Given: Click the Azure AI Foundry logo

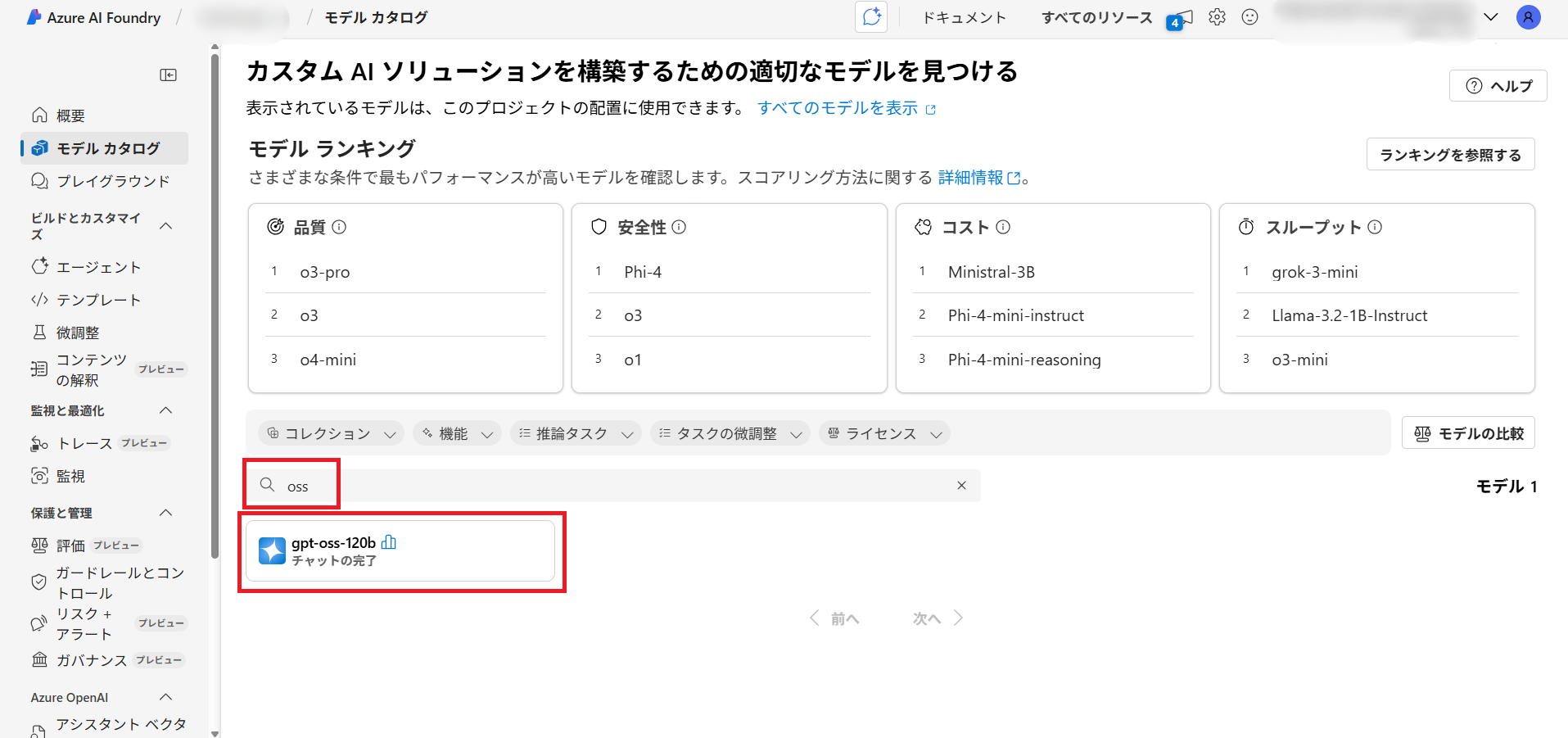Looking at the screenshot, I should coord(93,17).
